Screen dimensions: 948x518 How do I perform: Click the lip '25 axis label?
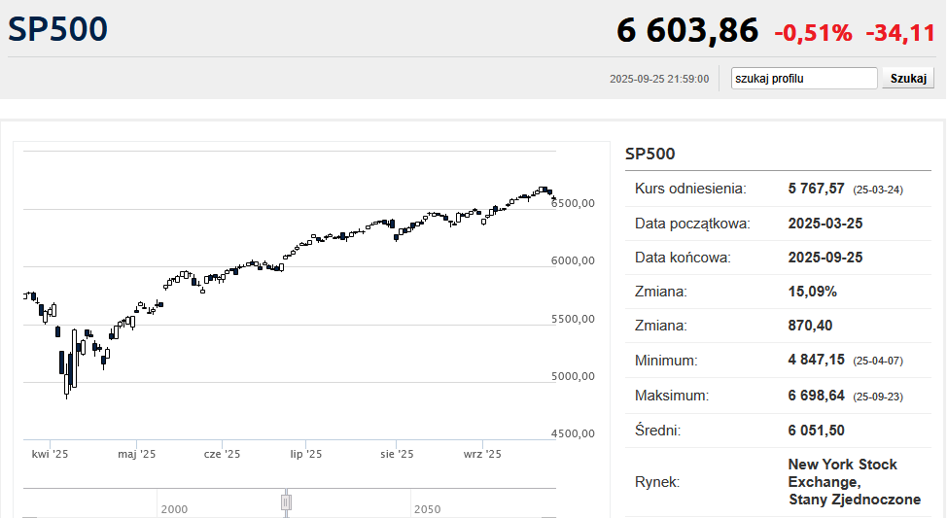(308, 454)
